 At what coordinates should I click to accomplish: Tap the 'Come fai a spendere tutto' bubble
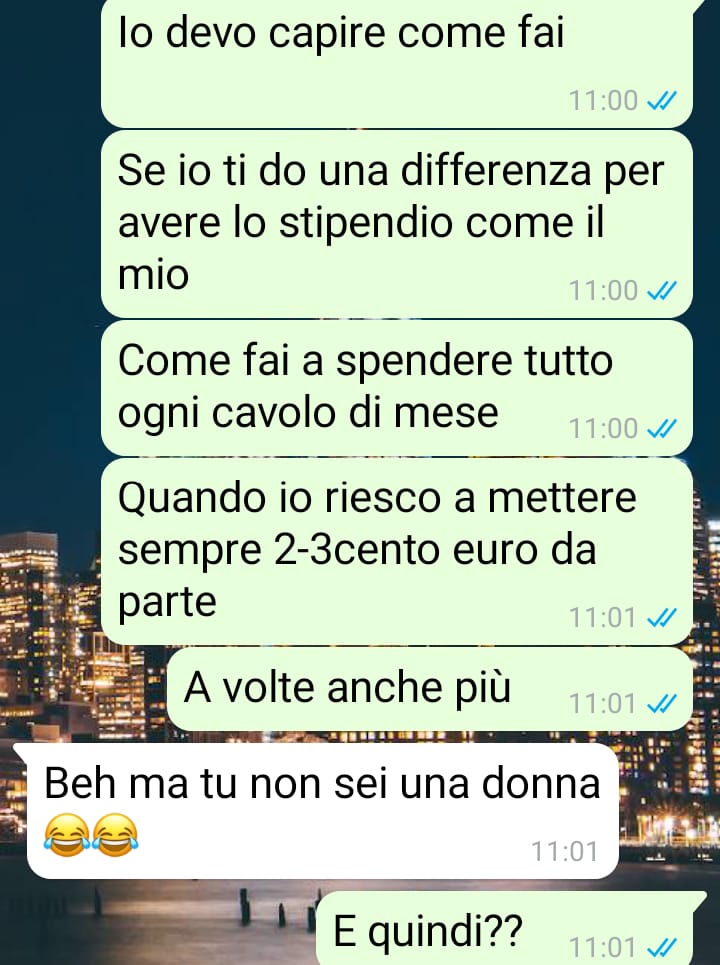point(397,388)
